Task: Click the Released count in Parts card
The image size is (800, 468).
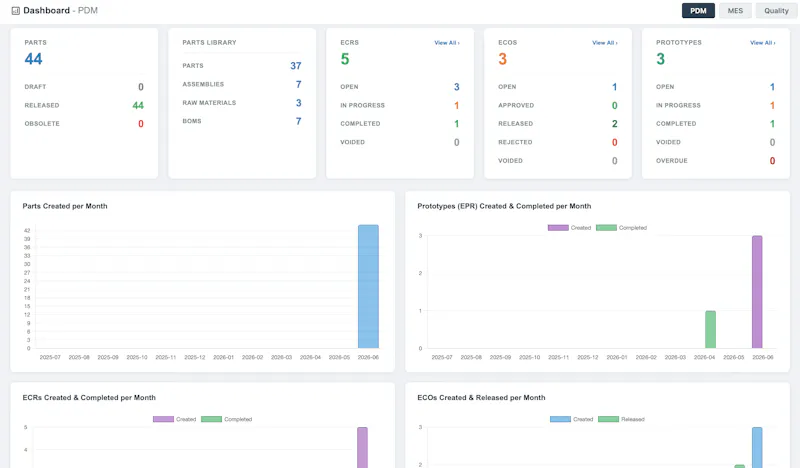Action: (x=138, y=106)
